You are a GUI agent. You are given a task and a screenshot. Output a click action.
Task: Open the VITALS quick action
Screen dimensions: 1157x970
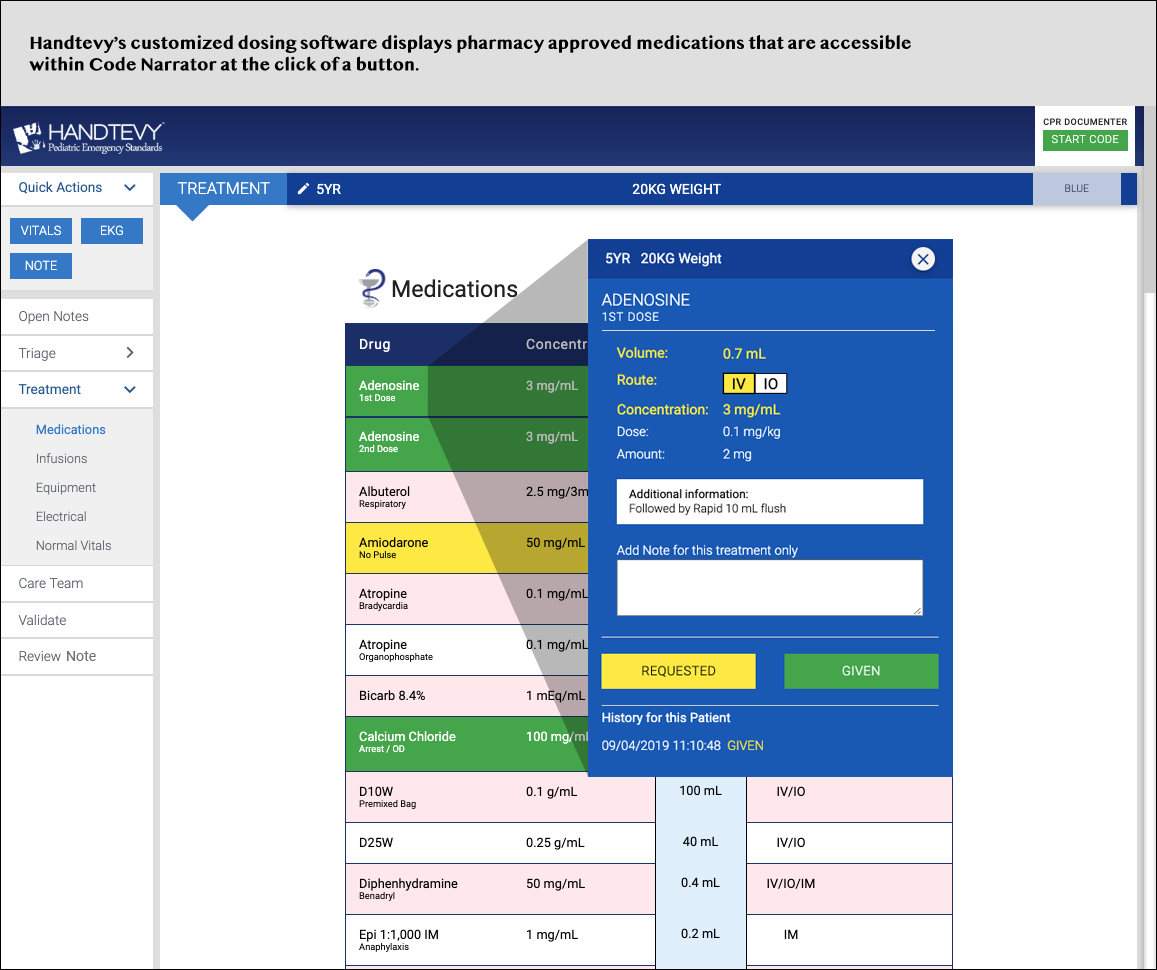(x=41, y=231)
